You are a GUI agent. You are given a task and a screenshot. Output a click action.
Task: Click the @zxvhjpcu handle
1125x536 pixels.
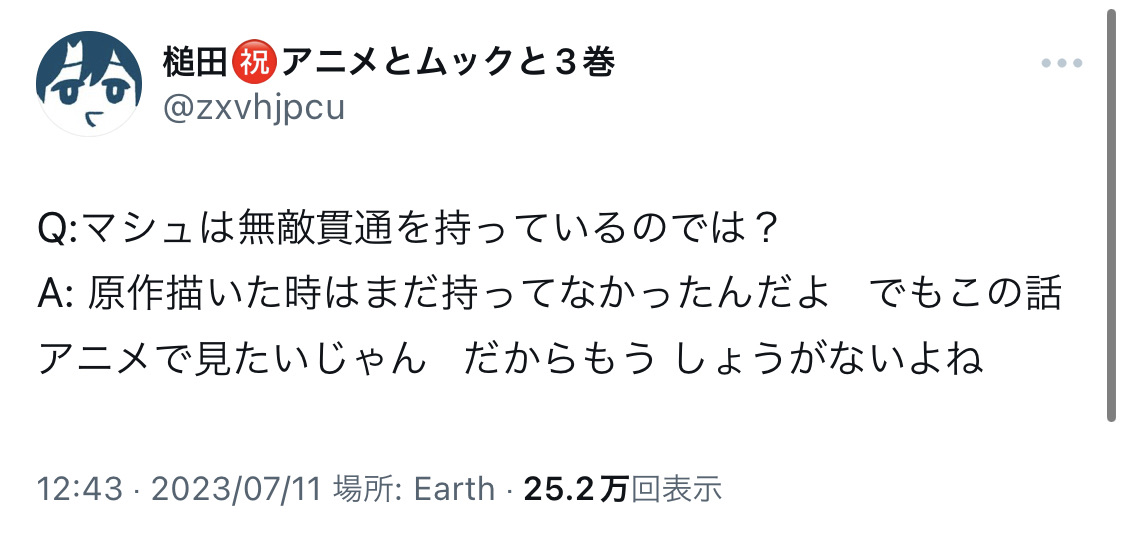pos(253,106)
